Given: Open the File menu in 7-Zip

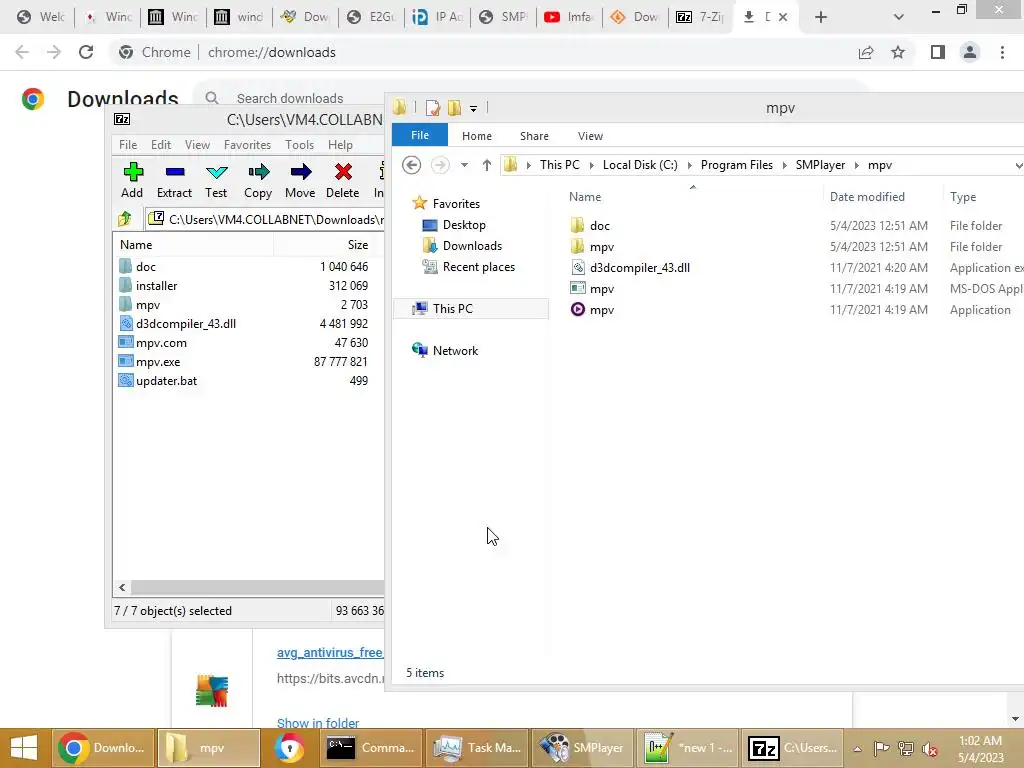Looking at the screenshot, I should click(128, 144).
